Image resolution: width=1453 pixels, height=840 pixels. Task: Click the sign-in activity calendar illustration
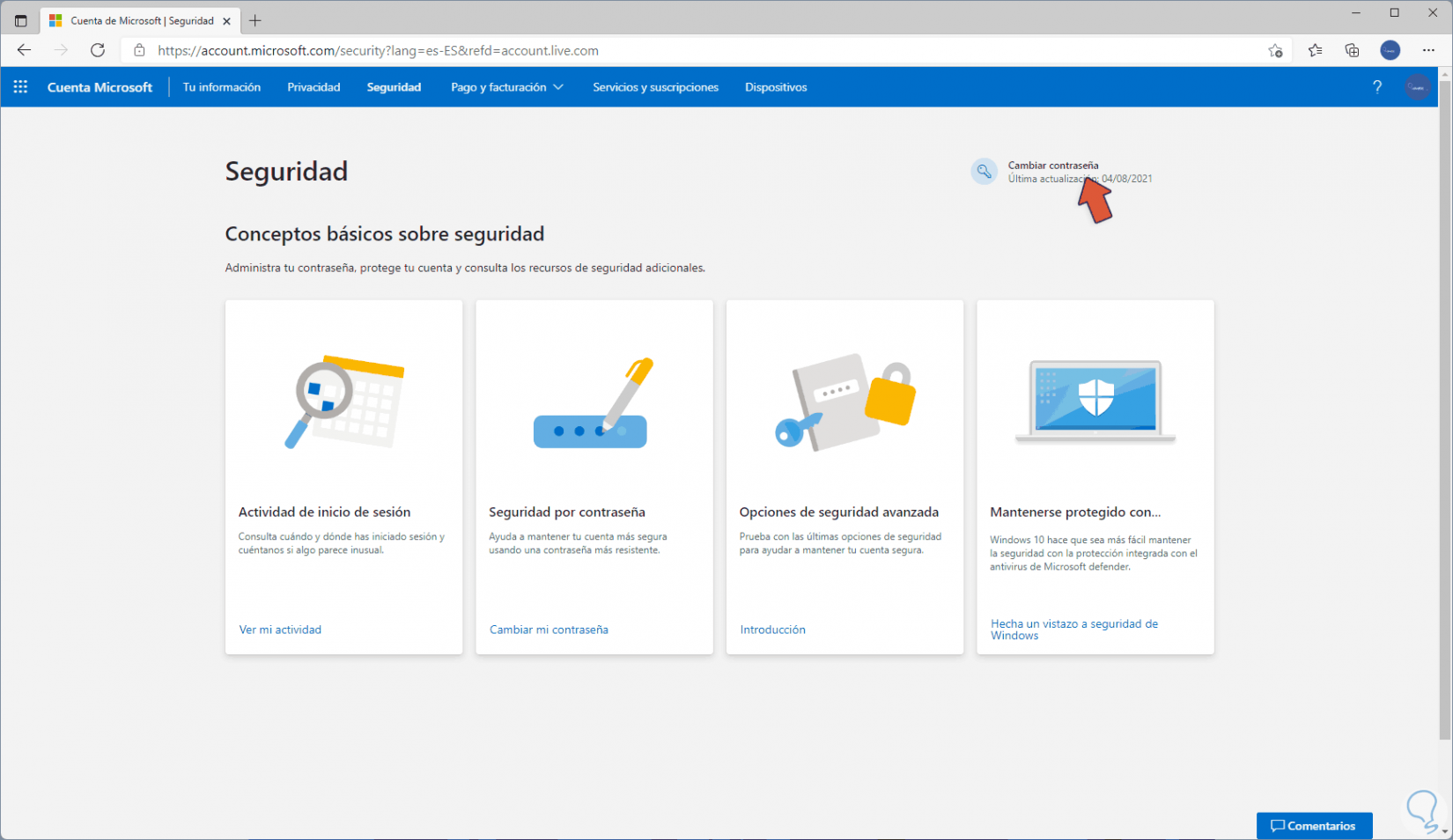pyautogui.click(x=344, y=402)
